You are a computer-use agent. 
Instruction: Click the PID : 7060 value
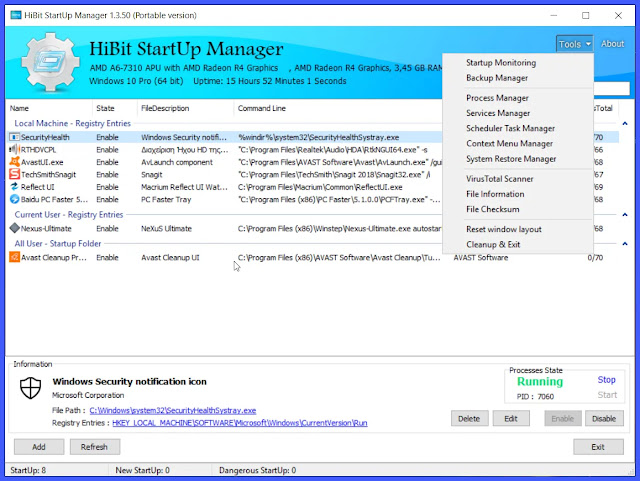[x=535, y=396]
